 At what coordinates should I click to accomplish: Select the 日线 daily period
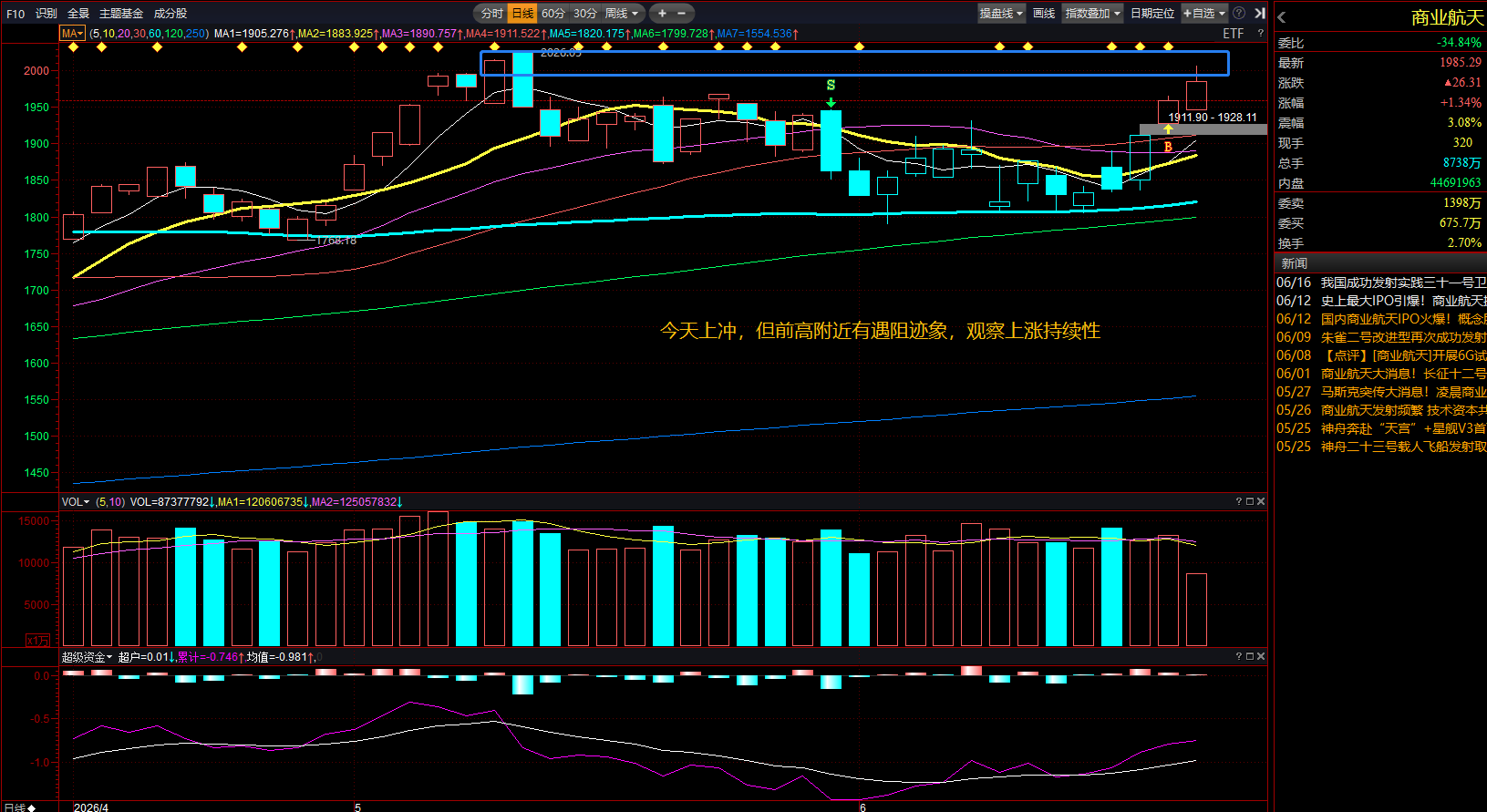pyautogui.click(x=522, y=14)
